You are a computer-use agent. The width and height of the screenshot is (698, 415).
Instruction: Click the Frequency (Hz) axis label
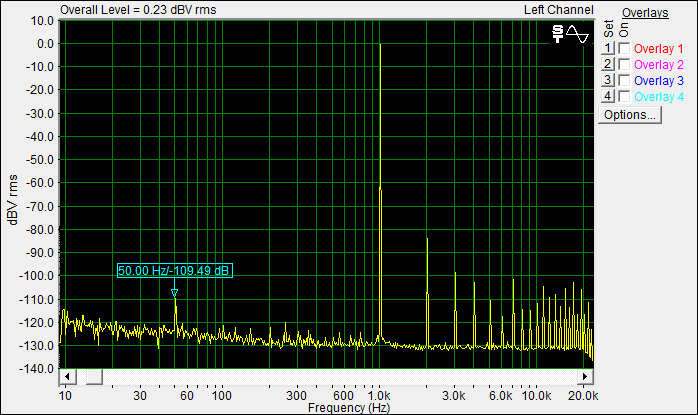click(349, 407)
